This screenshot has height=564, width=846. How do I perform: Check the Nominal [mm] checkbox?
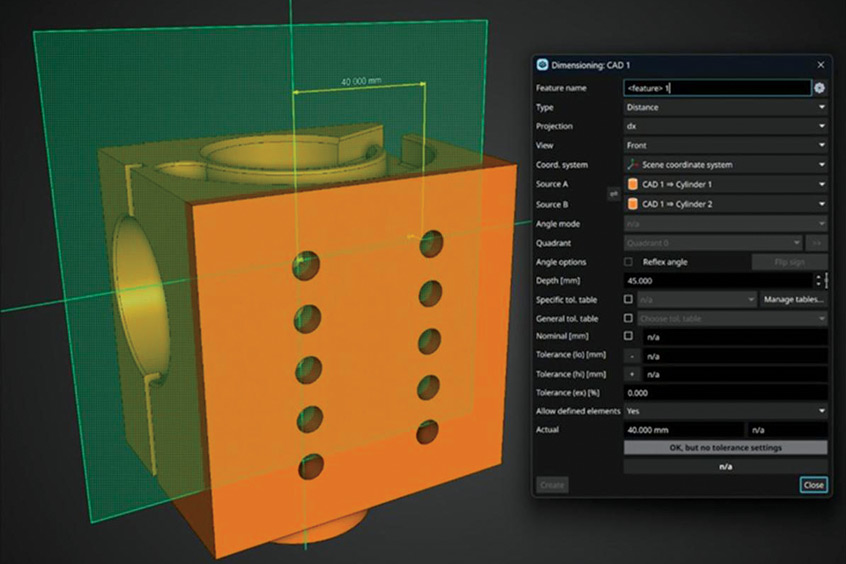[x=628, y=337]
